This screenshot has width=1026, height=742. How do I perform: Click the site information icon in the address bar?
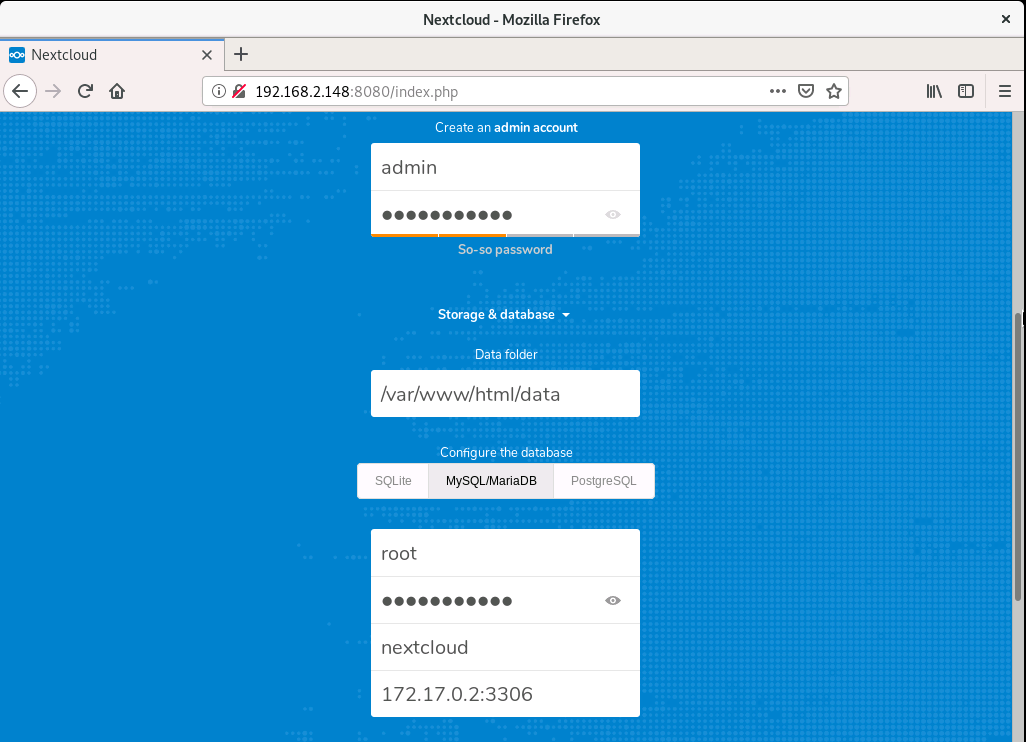coord(218,90)
